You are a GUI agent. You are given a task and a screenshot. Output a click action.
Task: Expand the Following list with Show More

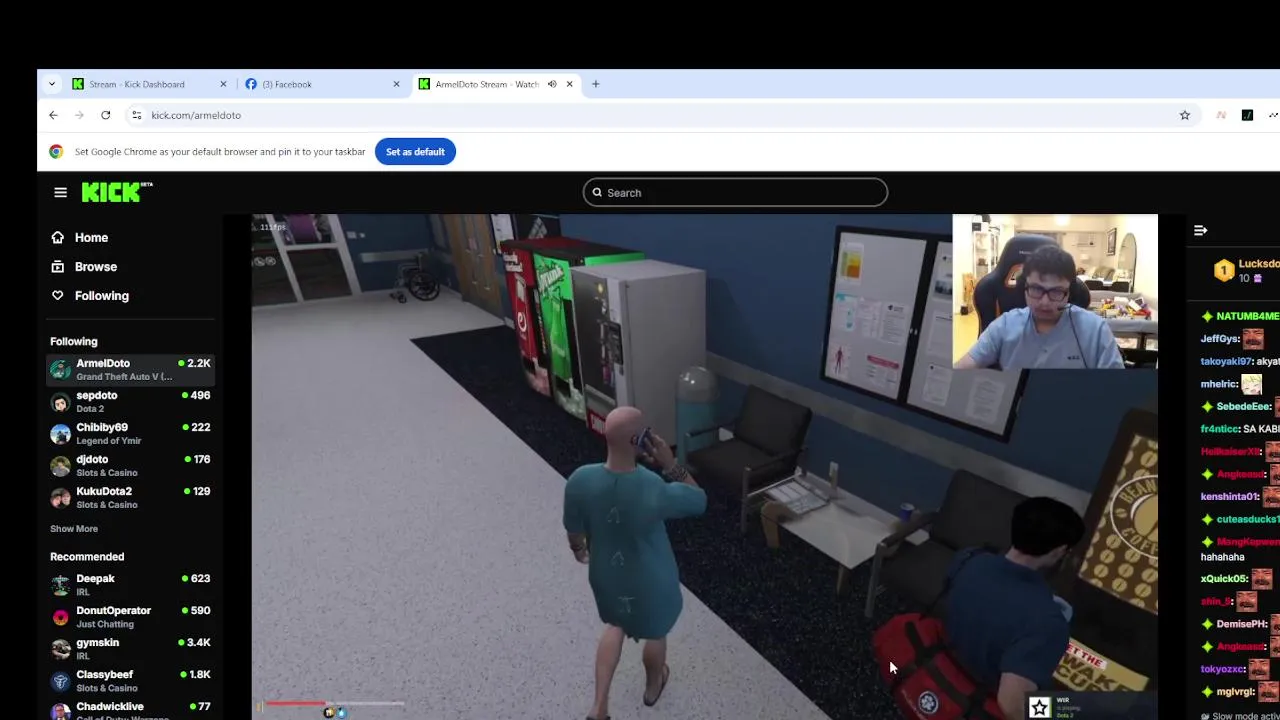pyautogui.click(x=74, y=529)
